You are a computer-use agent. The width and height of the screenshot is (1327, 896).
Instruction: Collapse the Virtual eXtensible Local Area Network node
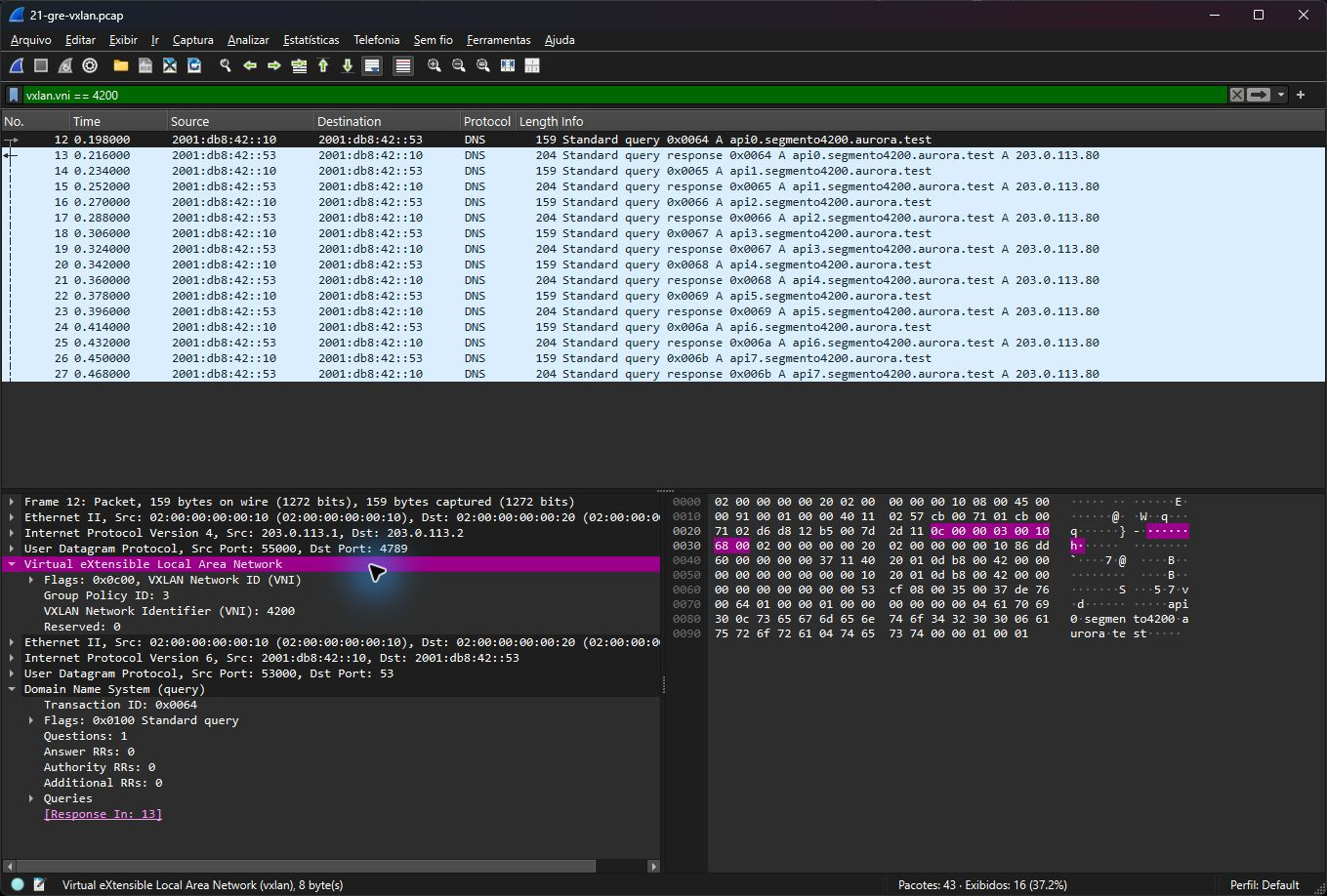pos(12,564)
